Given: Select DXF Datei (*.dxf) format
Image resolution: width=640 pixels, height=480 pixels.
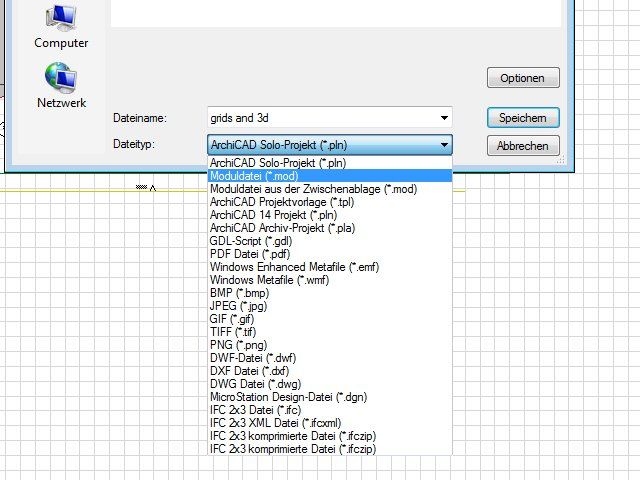Looking at the screenshot, I should 330,371.
